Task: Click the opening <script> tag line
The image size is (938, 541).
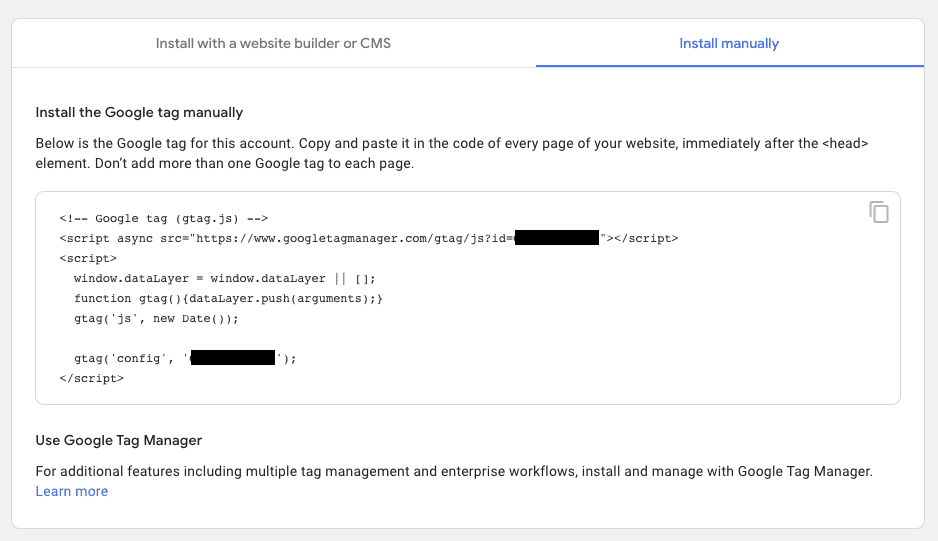Action: [88, 259]
